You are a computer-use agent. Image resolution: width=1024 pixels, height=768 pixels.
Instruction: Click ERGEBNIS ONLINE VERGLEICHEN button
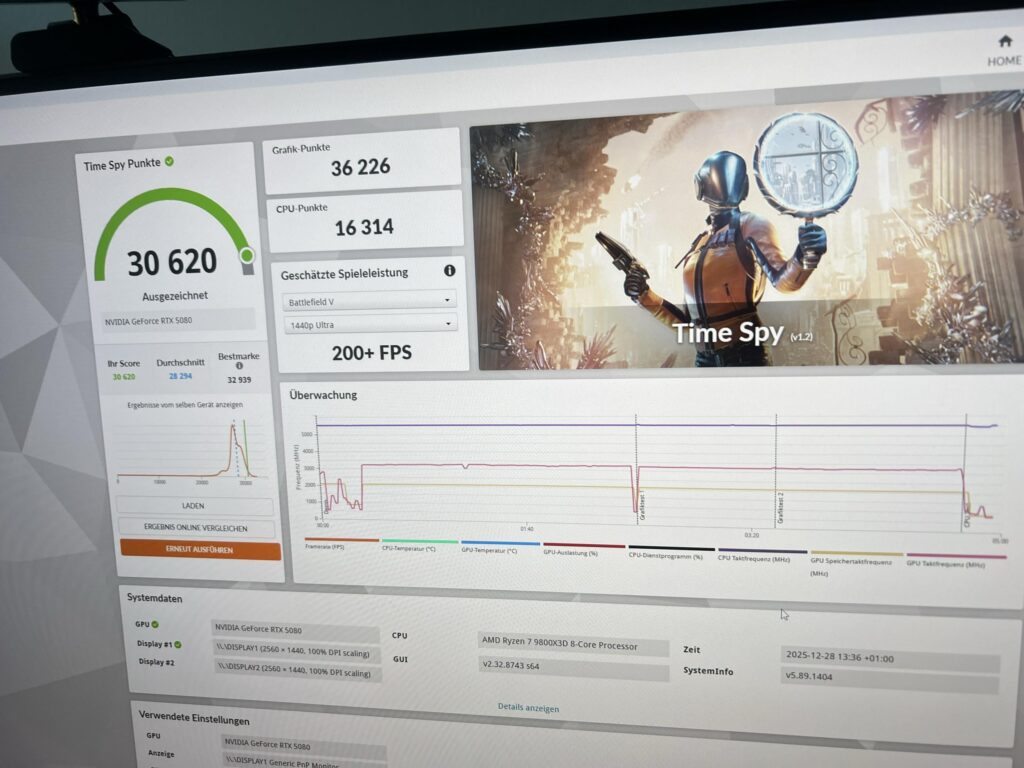coord(196,528)
